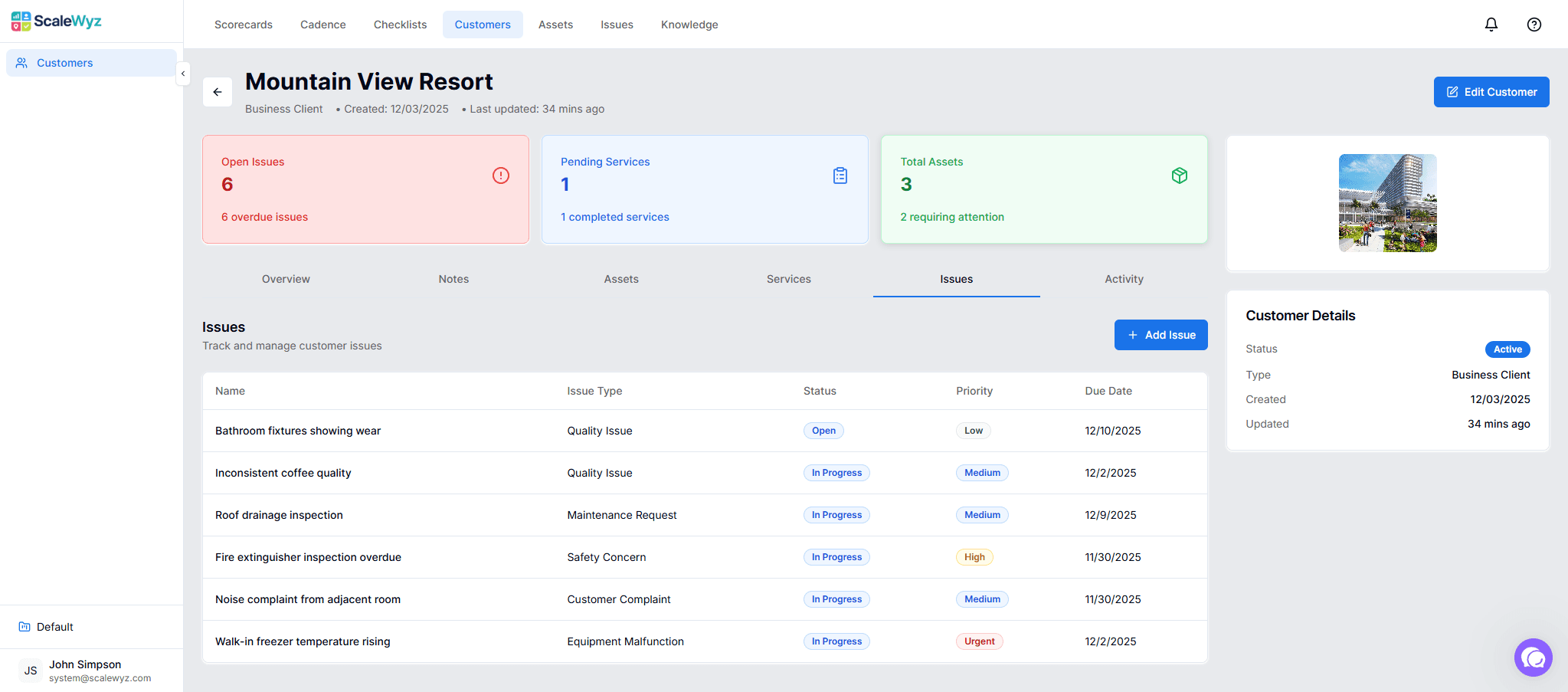This screenshot has height=692, width=1568.
Task: Open the Knowledge section from top navigation
Action: pos(689,24)
